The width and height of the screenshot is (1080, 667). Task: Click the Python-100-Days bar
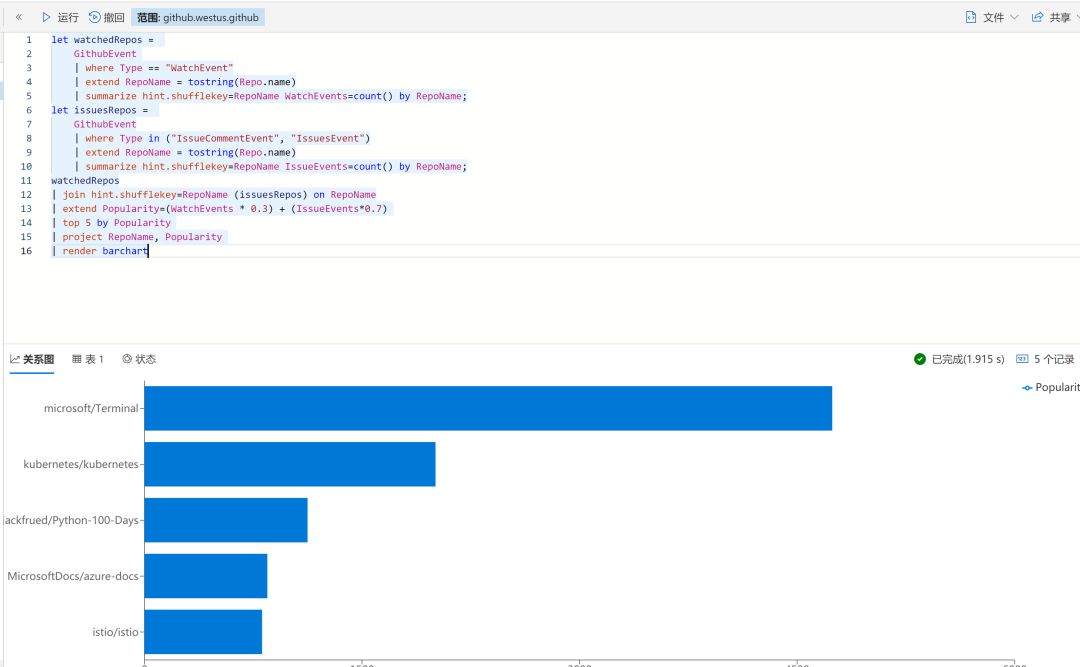(x=226, y=520)
